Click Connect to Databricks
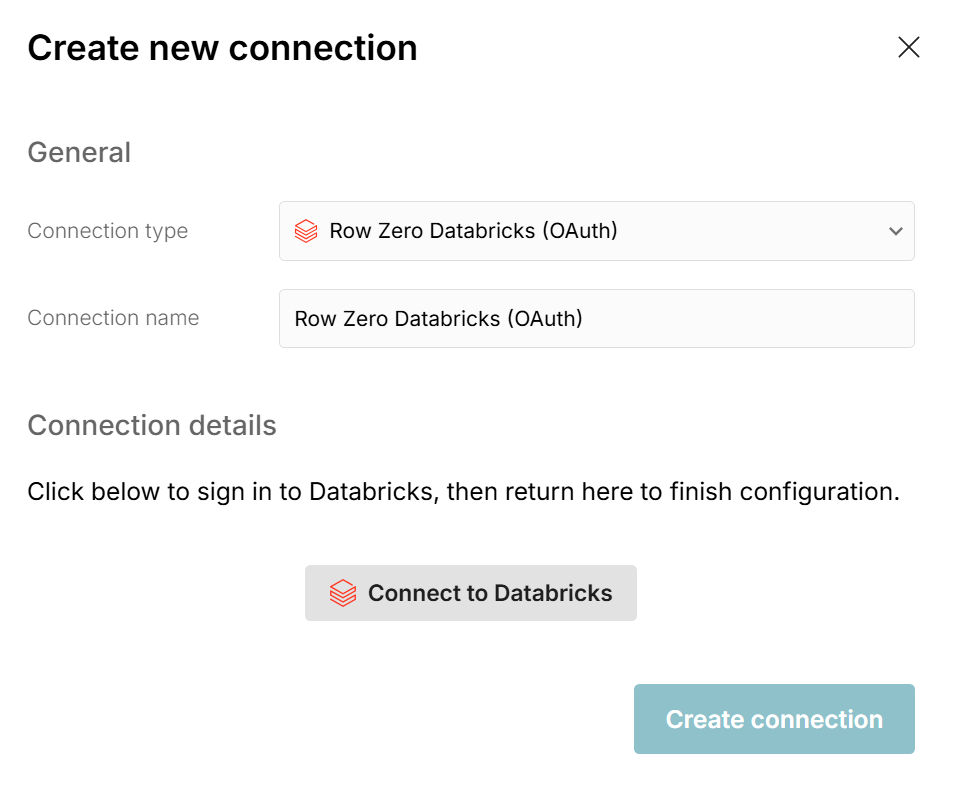 click(x=470, y=592)
